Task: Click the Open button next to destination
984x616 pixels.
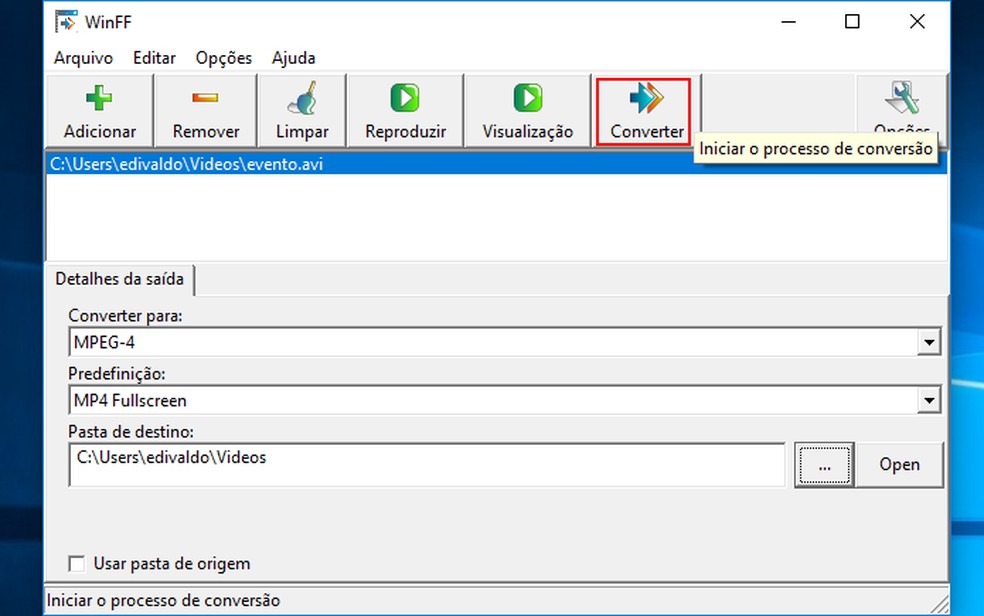Action: point(899,464)
